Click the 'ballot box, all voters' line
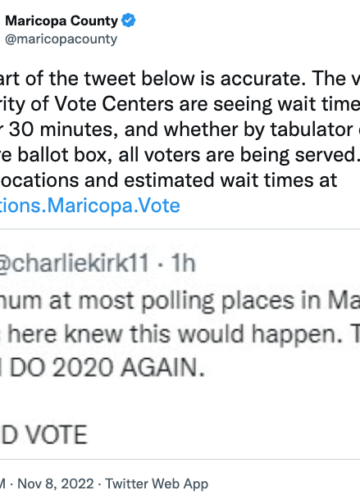The width and height of the screenshot is (360, 504). click(180, 155)
